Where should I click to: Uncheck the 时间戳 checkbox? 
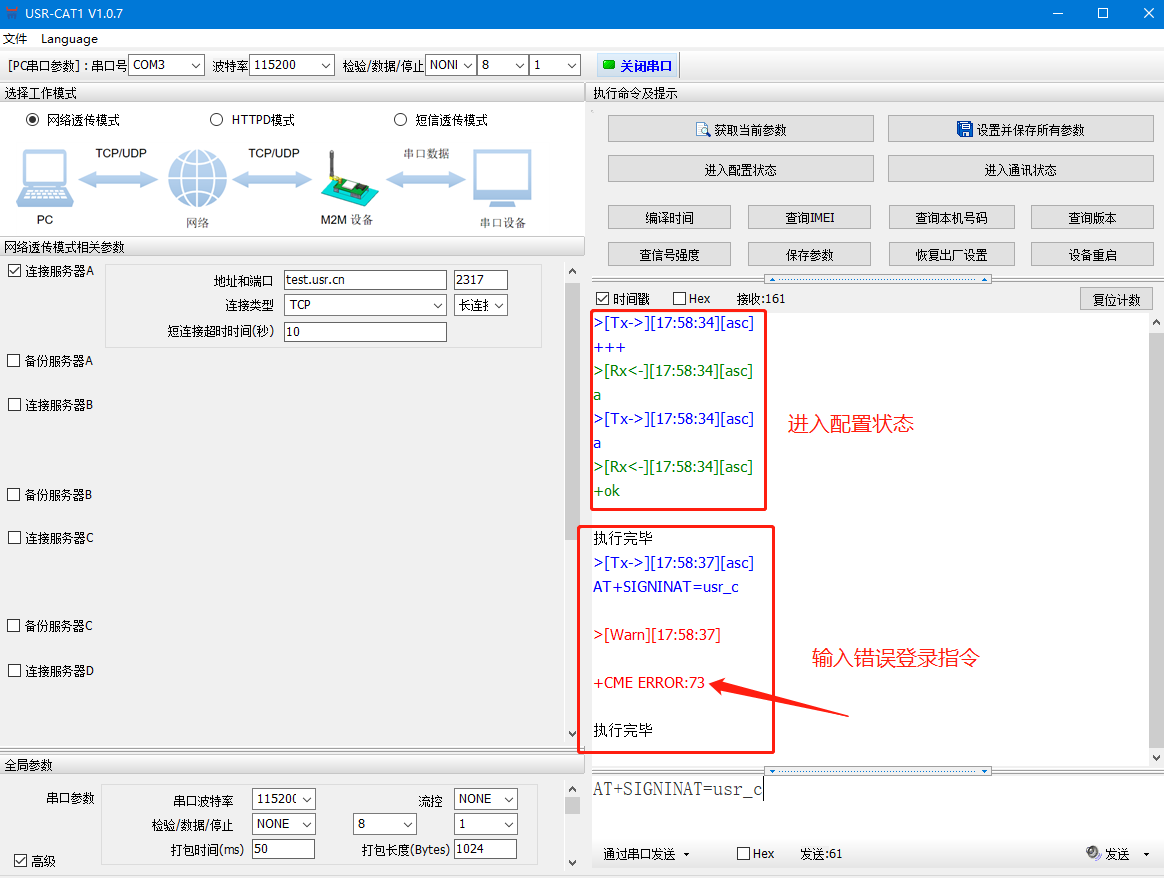click(x=602, y=299)
